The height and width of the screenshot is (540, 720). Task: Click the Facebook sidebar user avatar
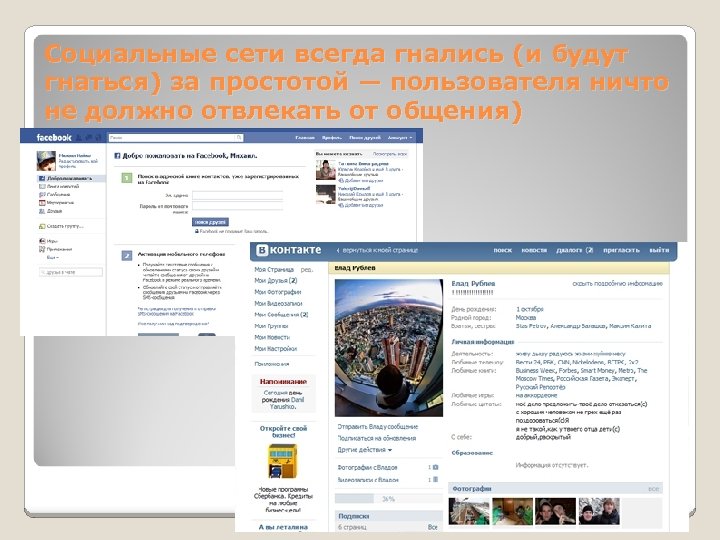click(x=46, y=161)
